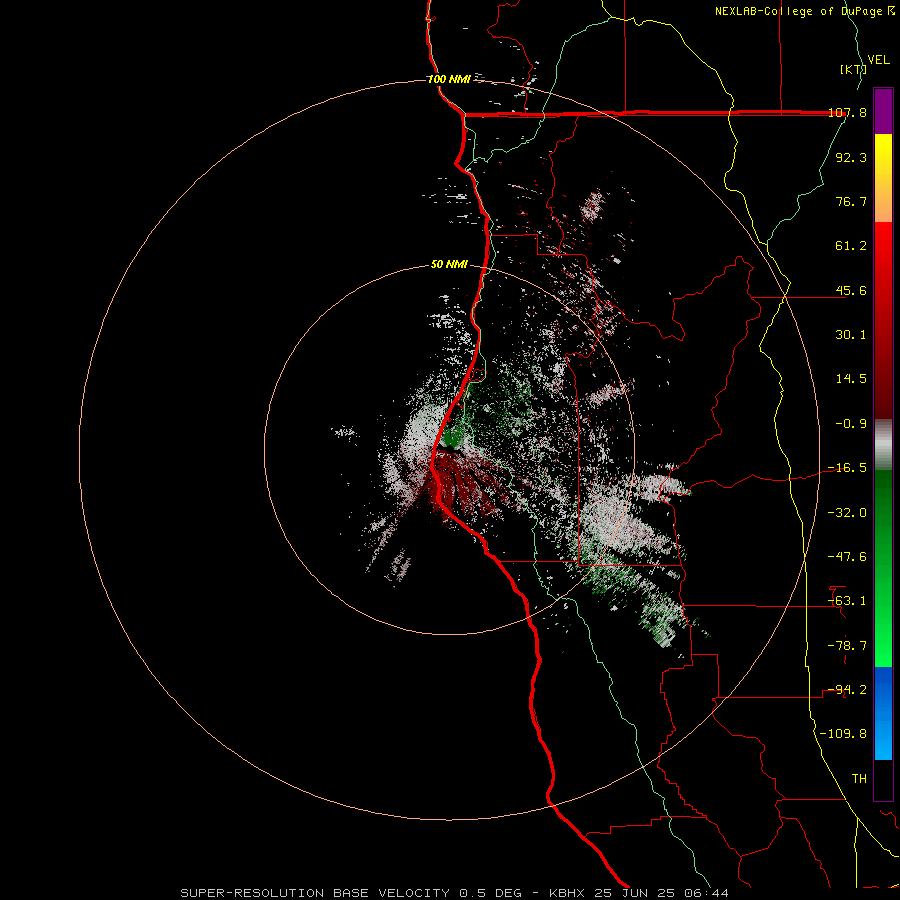This screenshot has width=900, height=900.
Task: Select the -47.6 legend value
Action: [847, 557]
